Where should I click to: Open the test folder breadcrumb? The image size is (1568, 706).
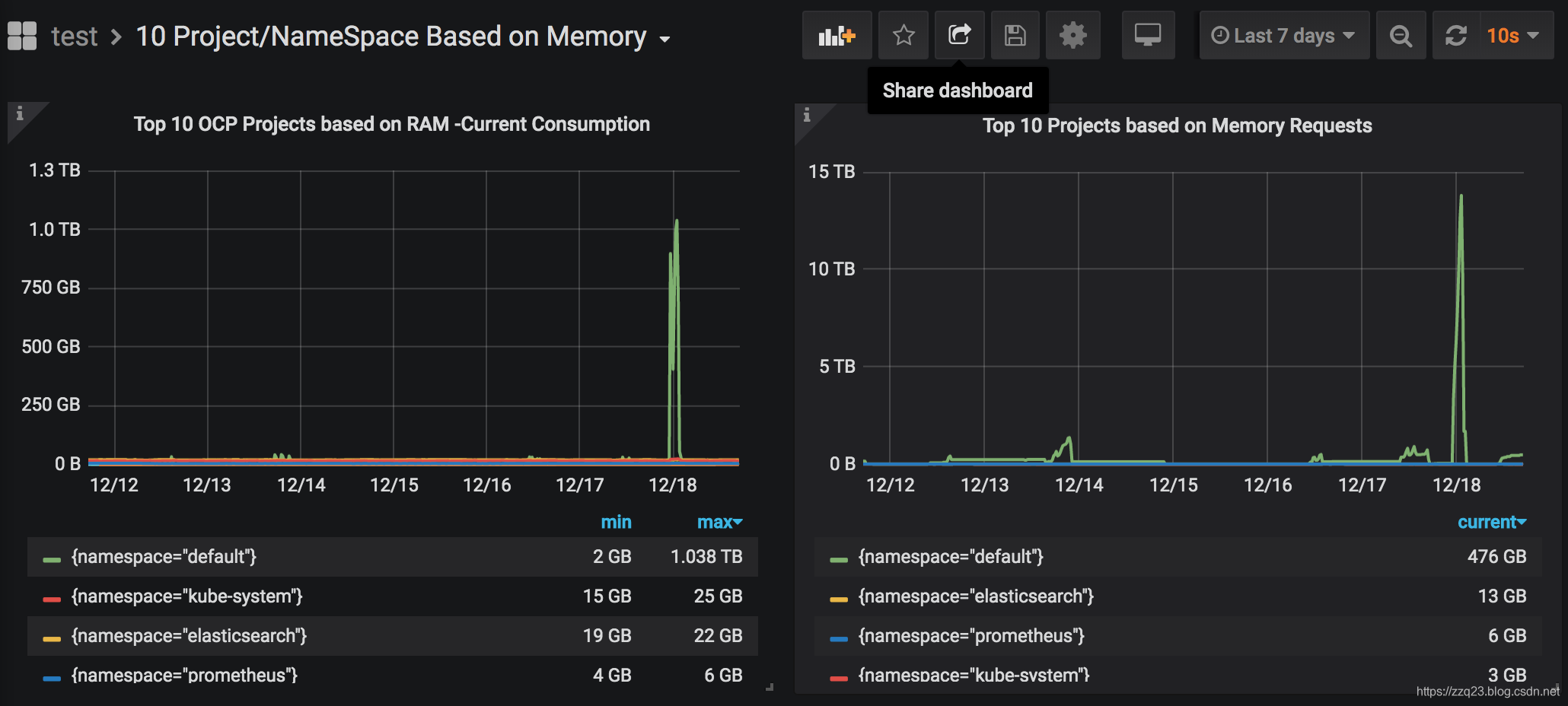(x=75, y=36)
